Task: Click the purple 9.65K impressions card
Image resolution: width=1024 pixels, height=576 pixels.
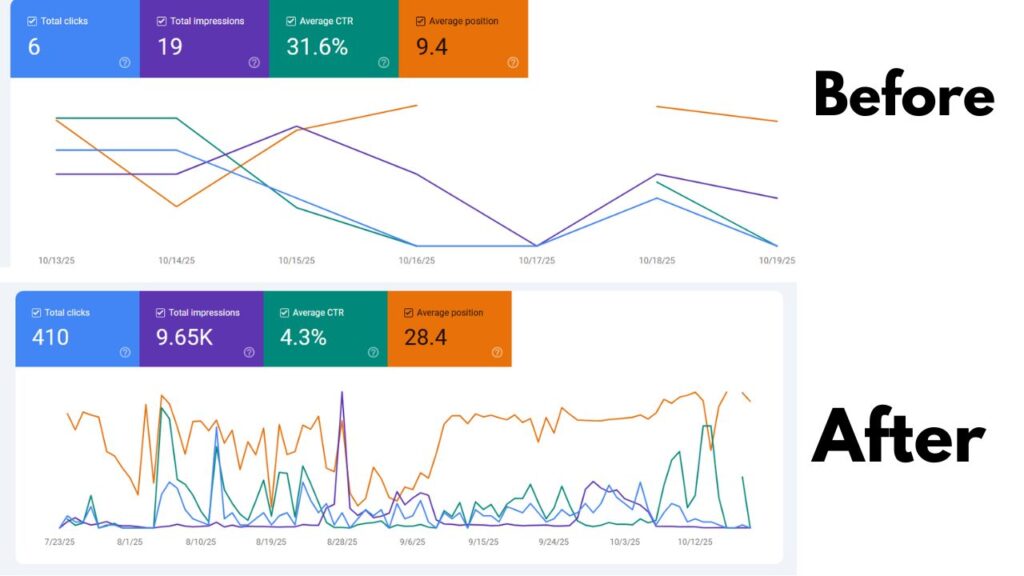Action: (200, 330)
